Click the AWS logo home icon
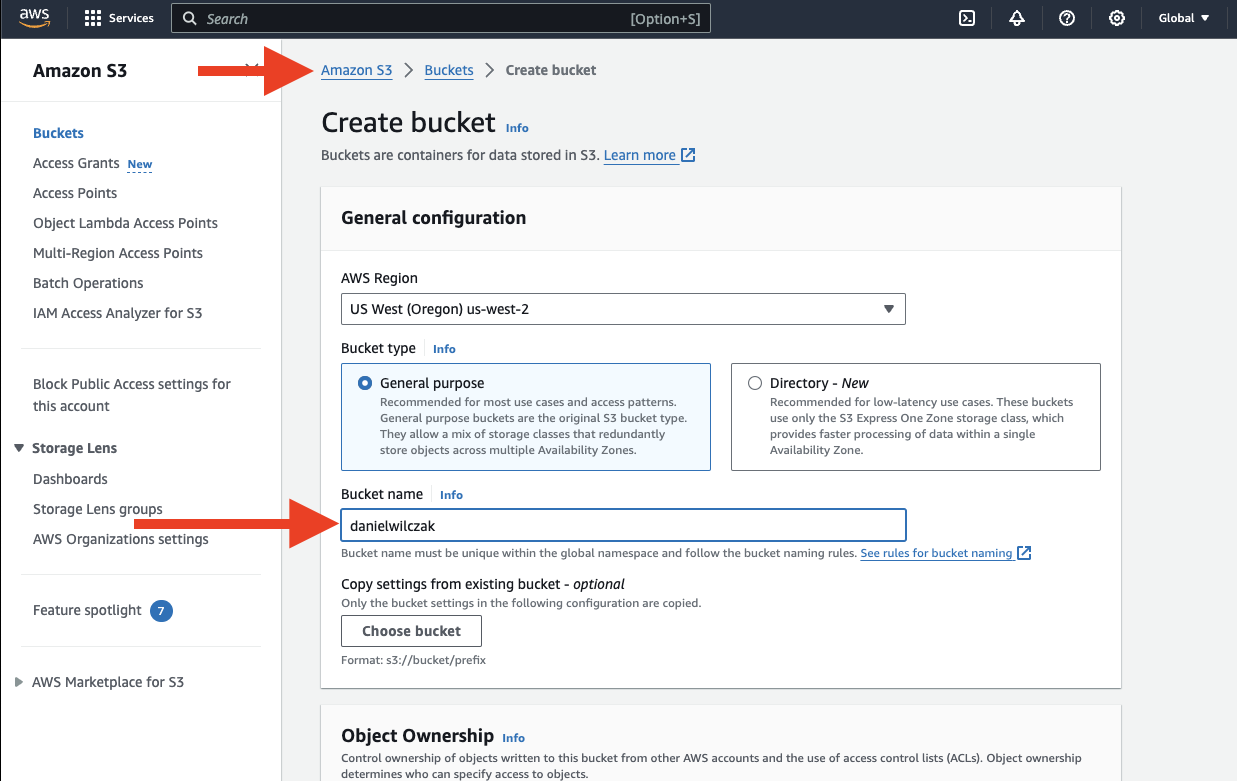 [35, 18]
